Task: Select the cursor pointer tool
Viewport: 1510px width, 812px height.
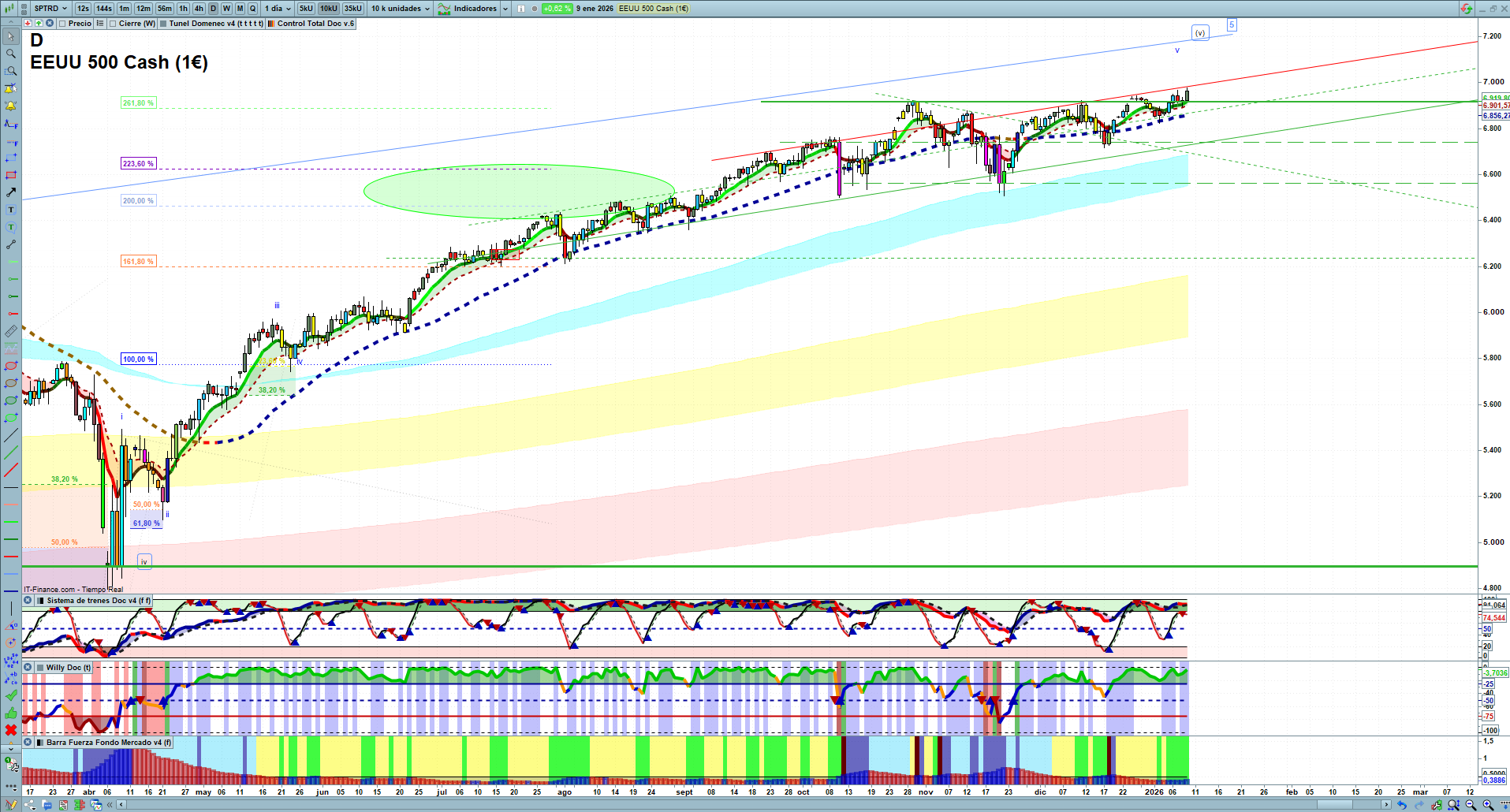Action: coord(11,36)
